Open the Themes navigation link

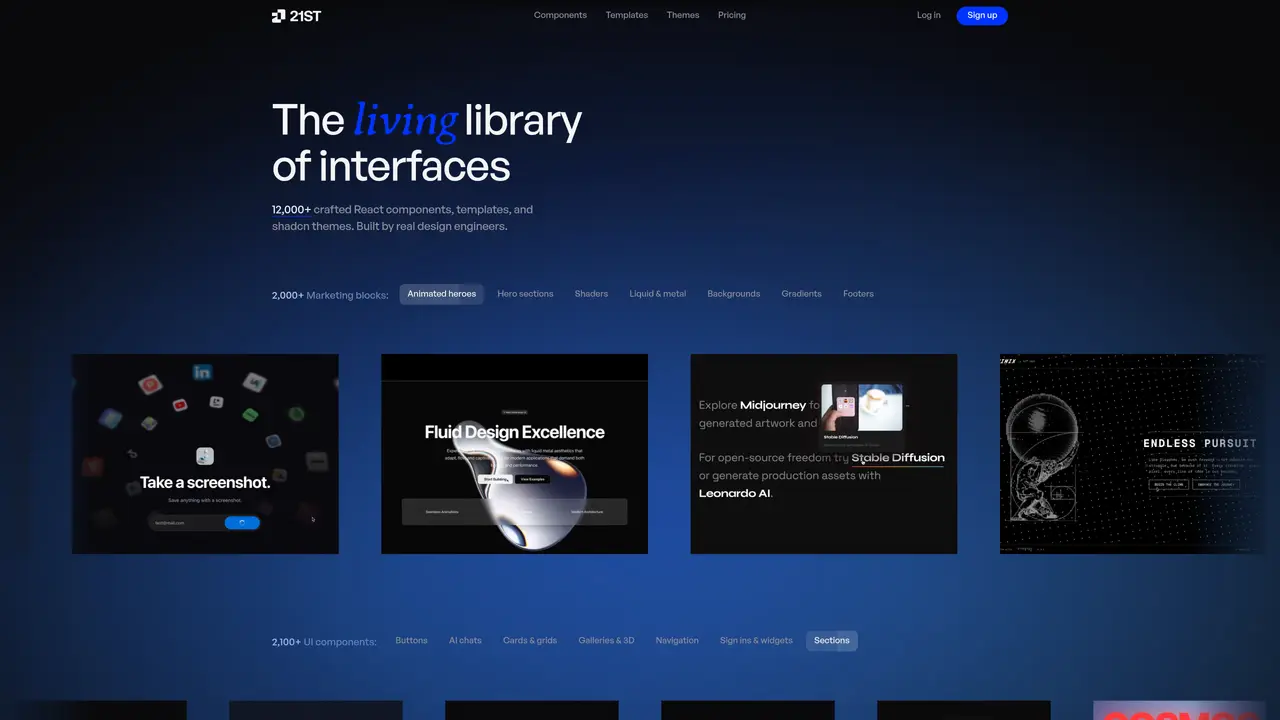(x=683, y=15)
